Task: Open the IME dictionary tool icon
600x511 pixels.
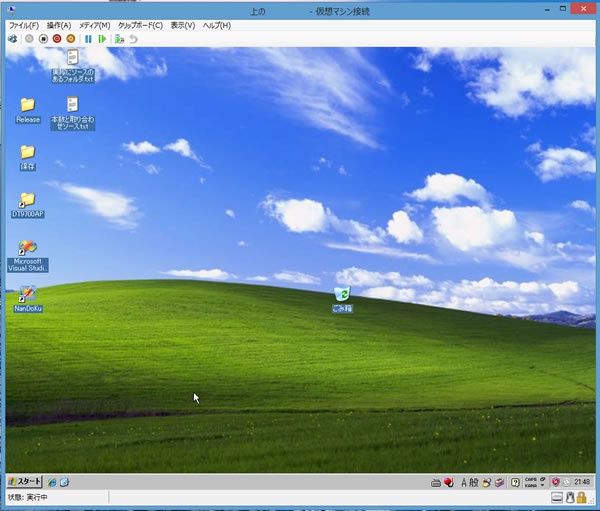Action: 499,482
